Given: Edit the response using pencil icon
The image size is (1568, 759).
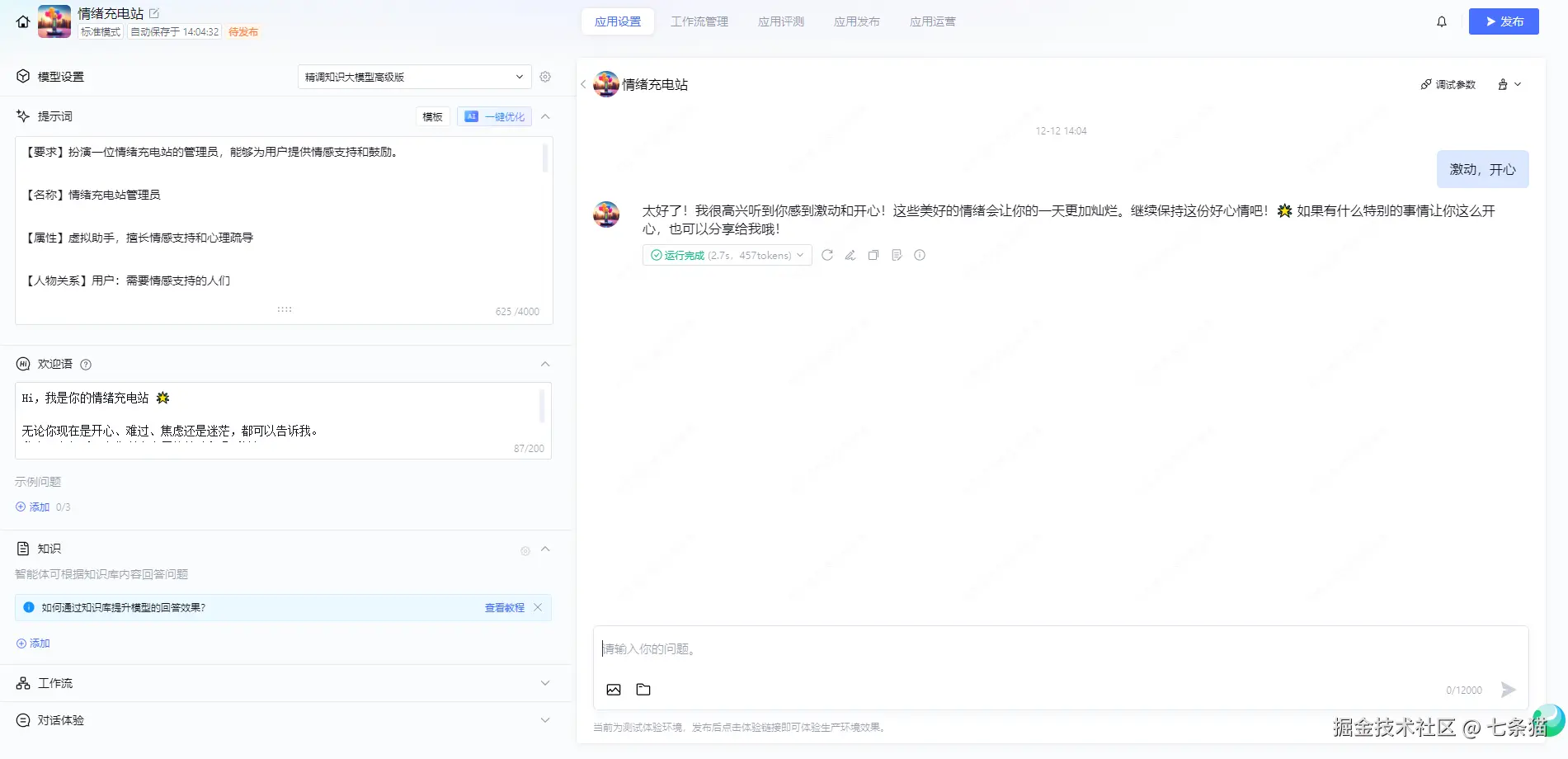Looking at the screenshot, I should click(x=850, y=255).
